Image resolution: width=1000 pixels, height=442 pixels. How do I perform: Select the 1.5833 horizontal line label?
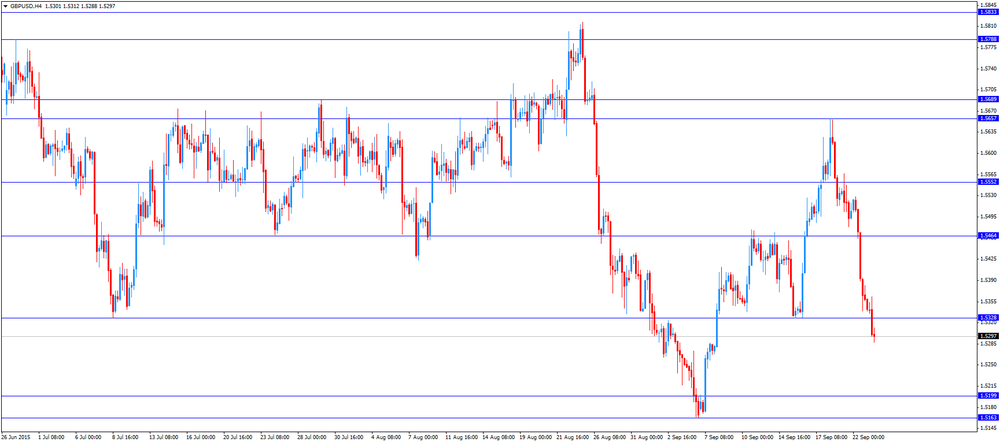(987, 12)
